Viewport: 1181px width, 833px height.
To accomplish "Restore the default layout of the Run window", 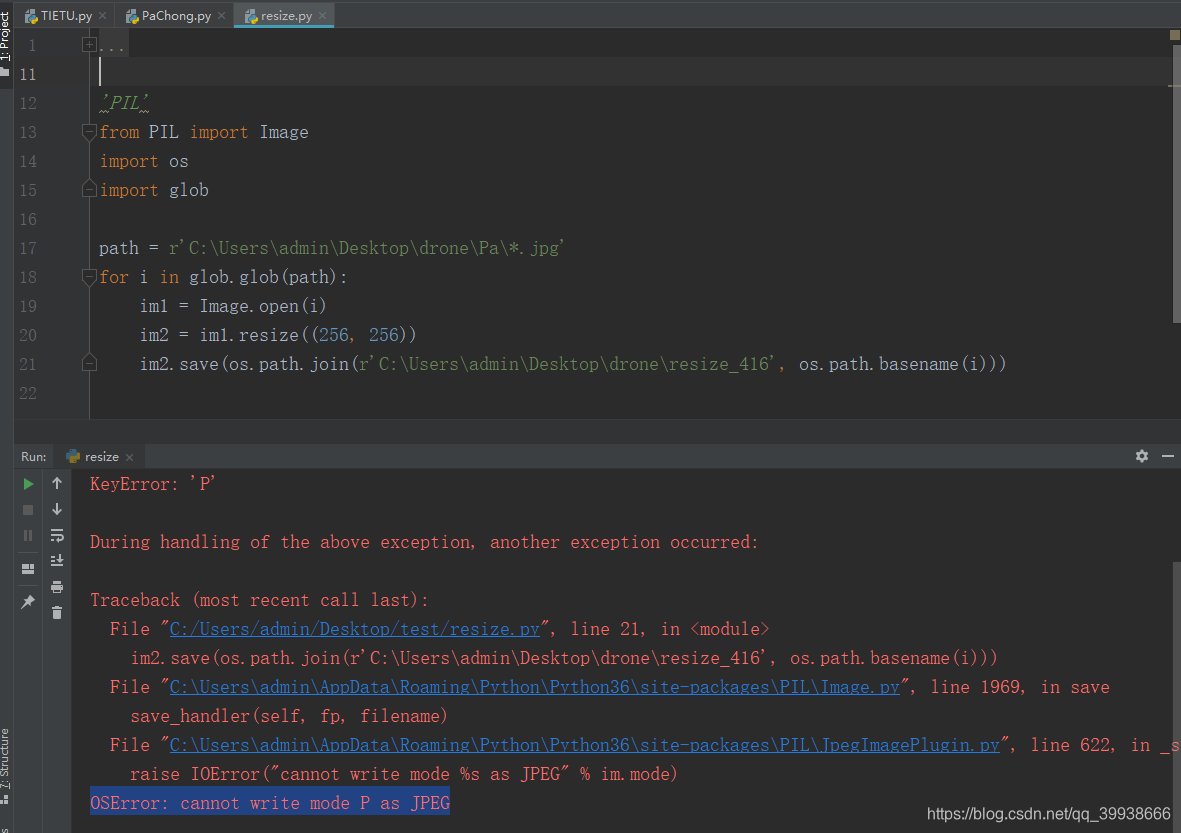I will pyautogui.click(x=29, y=568).
